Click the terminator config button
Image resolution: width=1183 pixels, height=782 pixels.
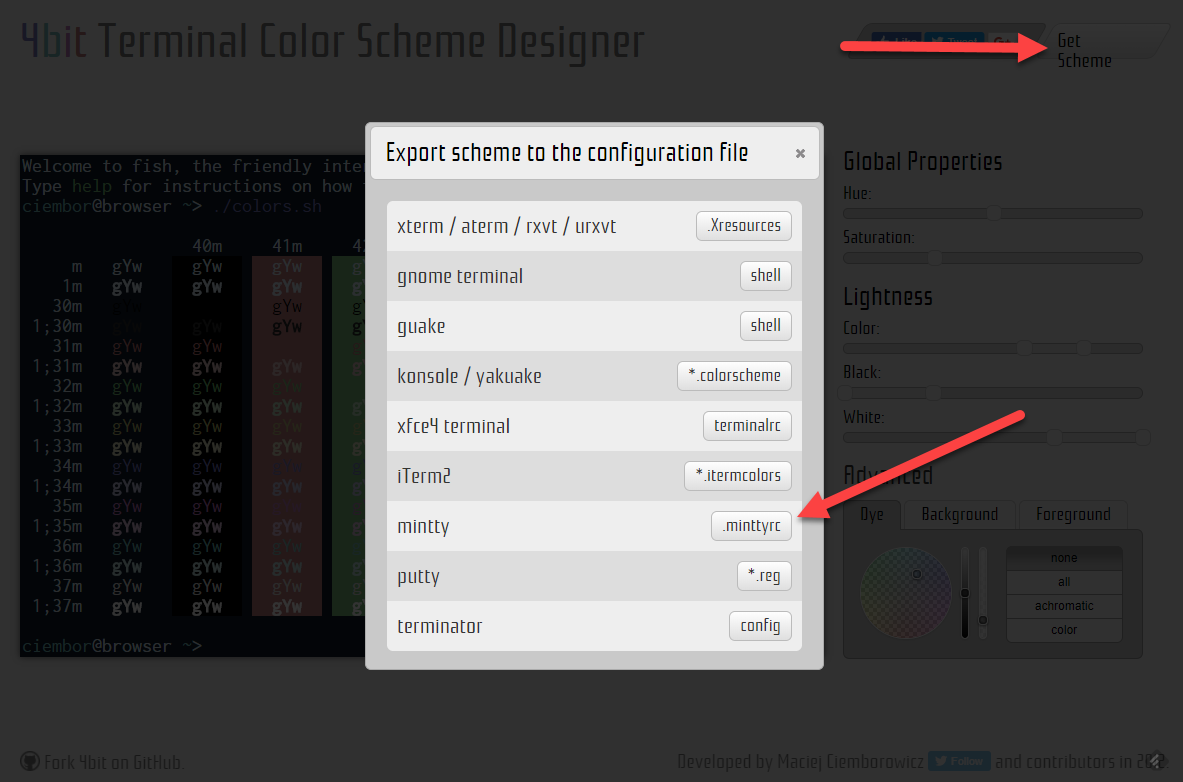click(x=760, y=626)
